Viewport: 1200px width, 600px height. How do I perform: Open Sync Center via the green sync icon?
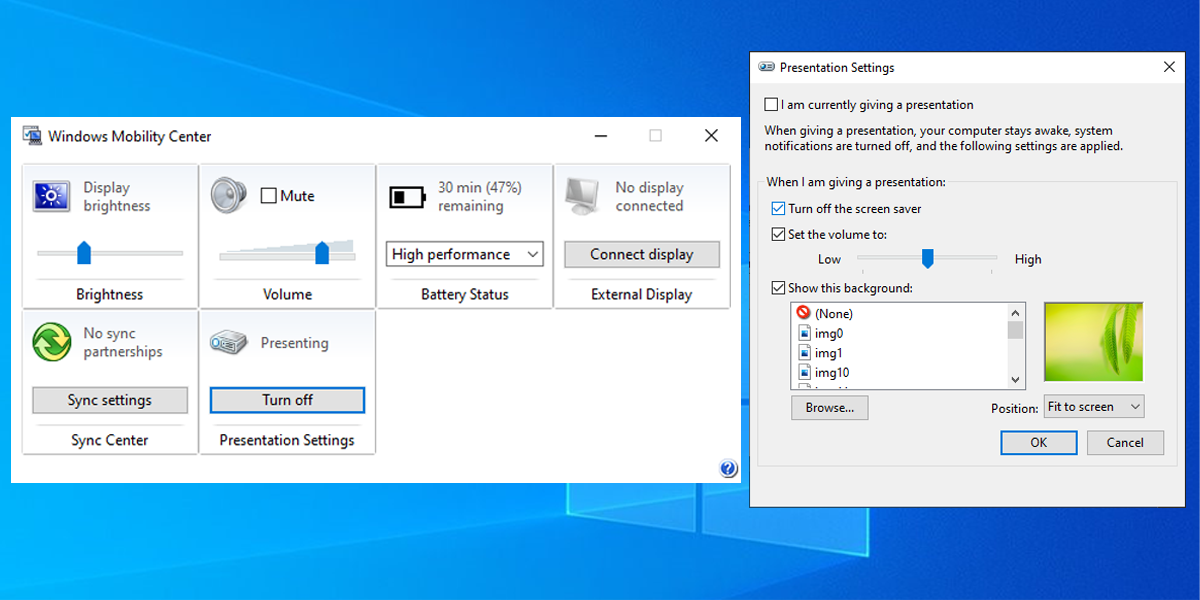(51, 342)
